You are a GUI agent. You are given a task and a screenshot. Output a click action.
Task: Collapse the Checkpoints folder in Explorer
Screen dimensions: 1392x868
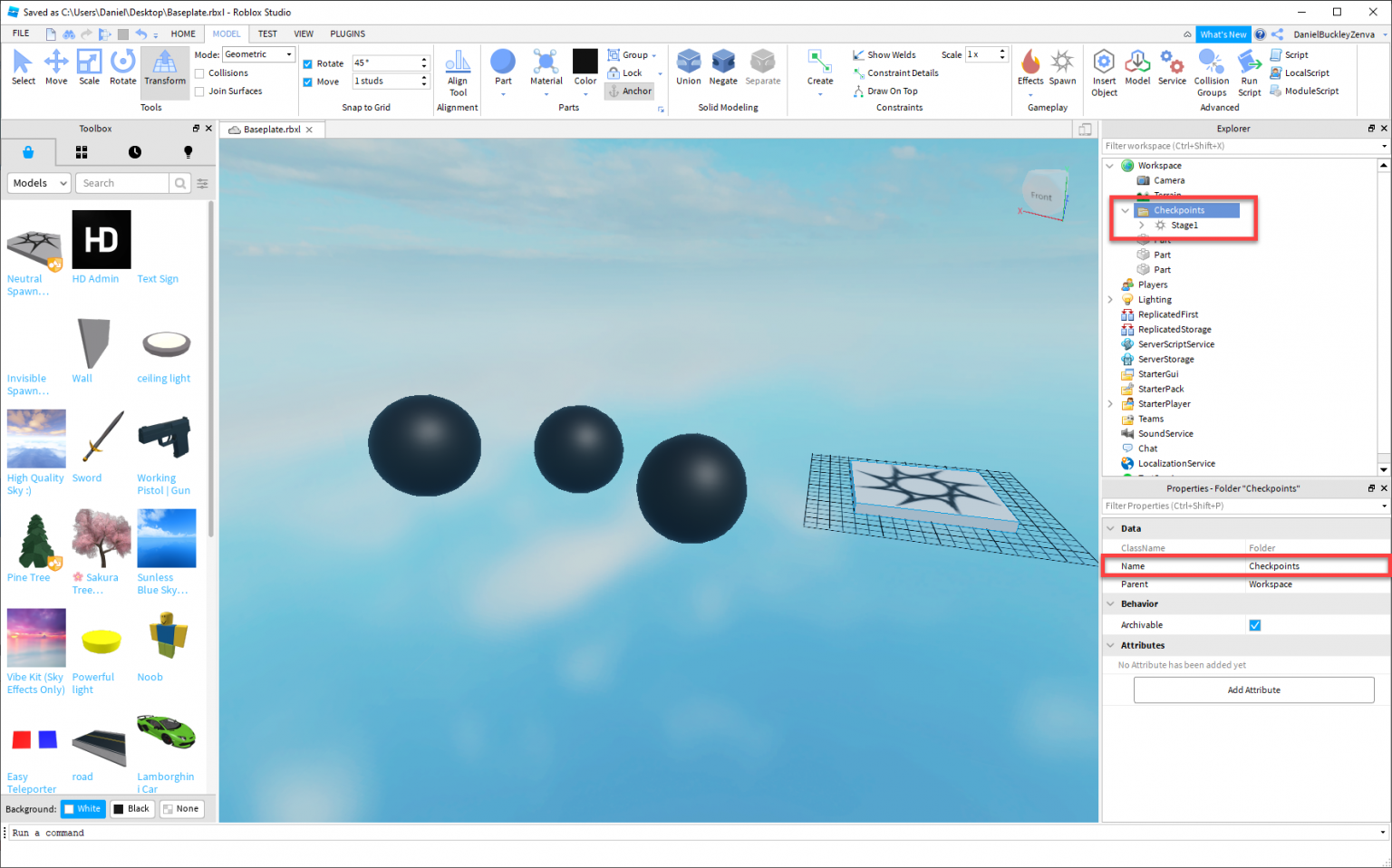tap(1125, 209)
